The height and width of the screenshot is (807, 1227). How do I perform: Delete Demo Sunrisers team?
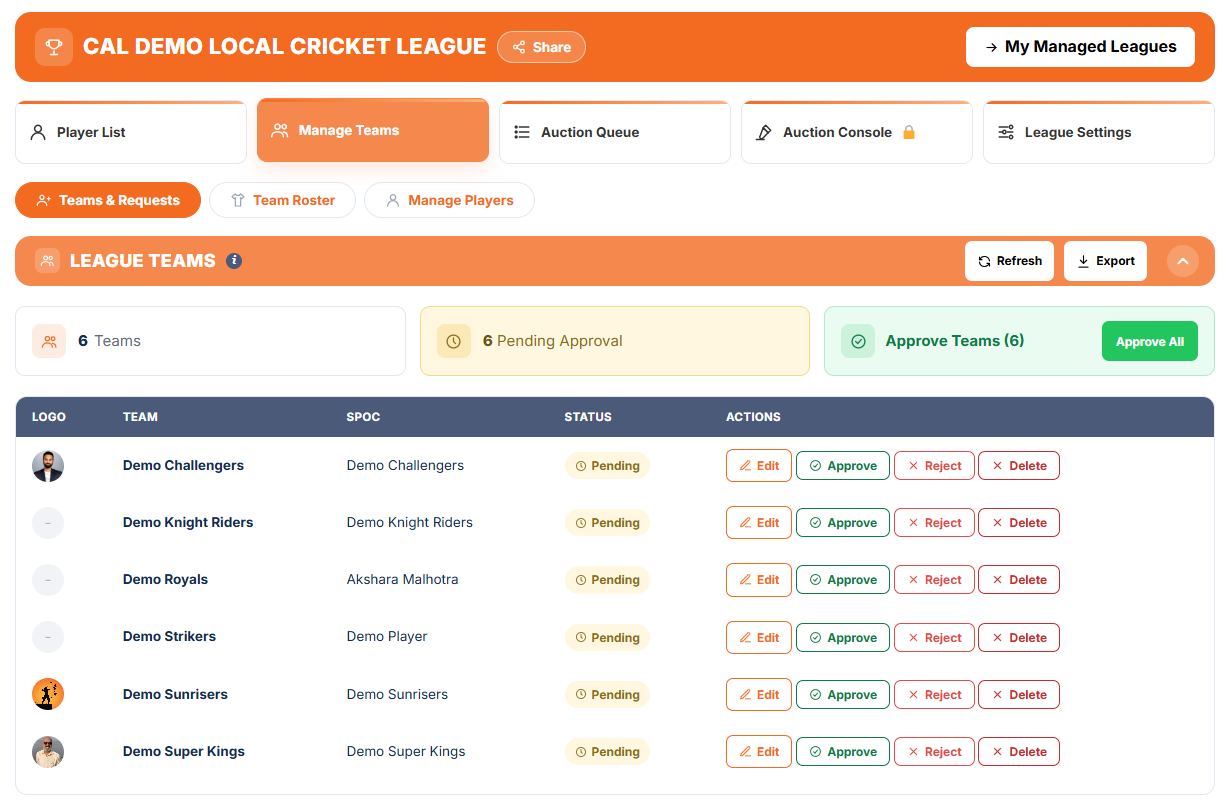pyautogui.click(x=1019, y=695)
